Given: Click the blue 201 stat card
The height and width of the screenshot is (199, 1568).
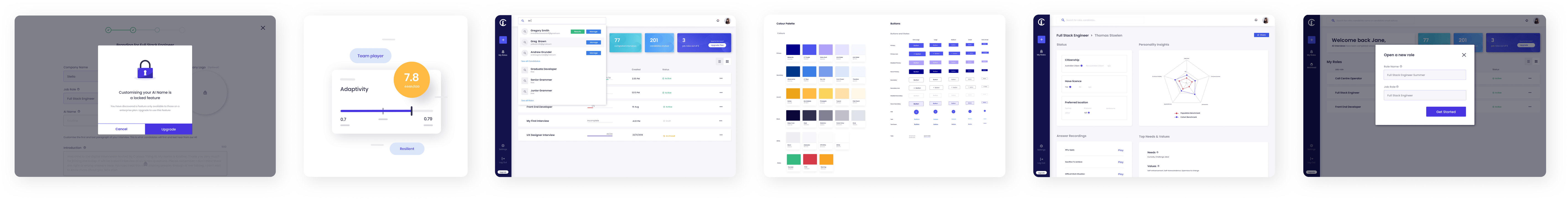Looking at the screenshot, I should pos(659,43).
